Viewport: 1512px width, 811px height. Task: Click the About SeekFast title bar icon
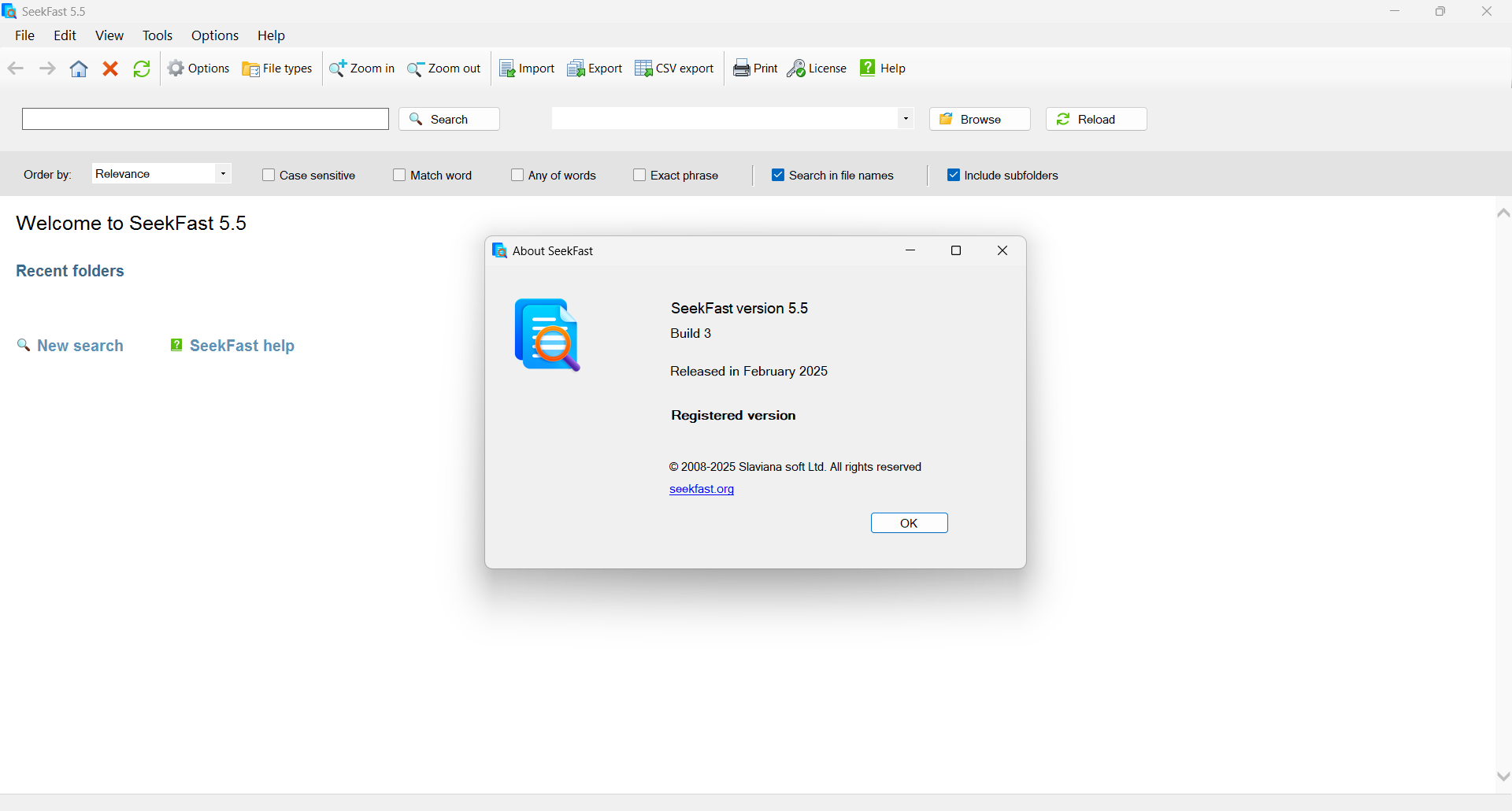tap(499, 250)
